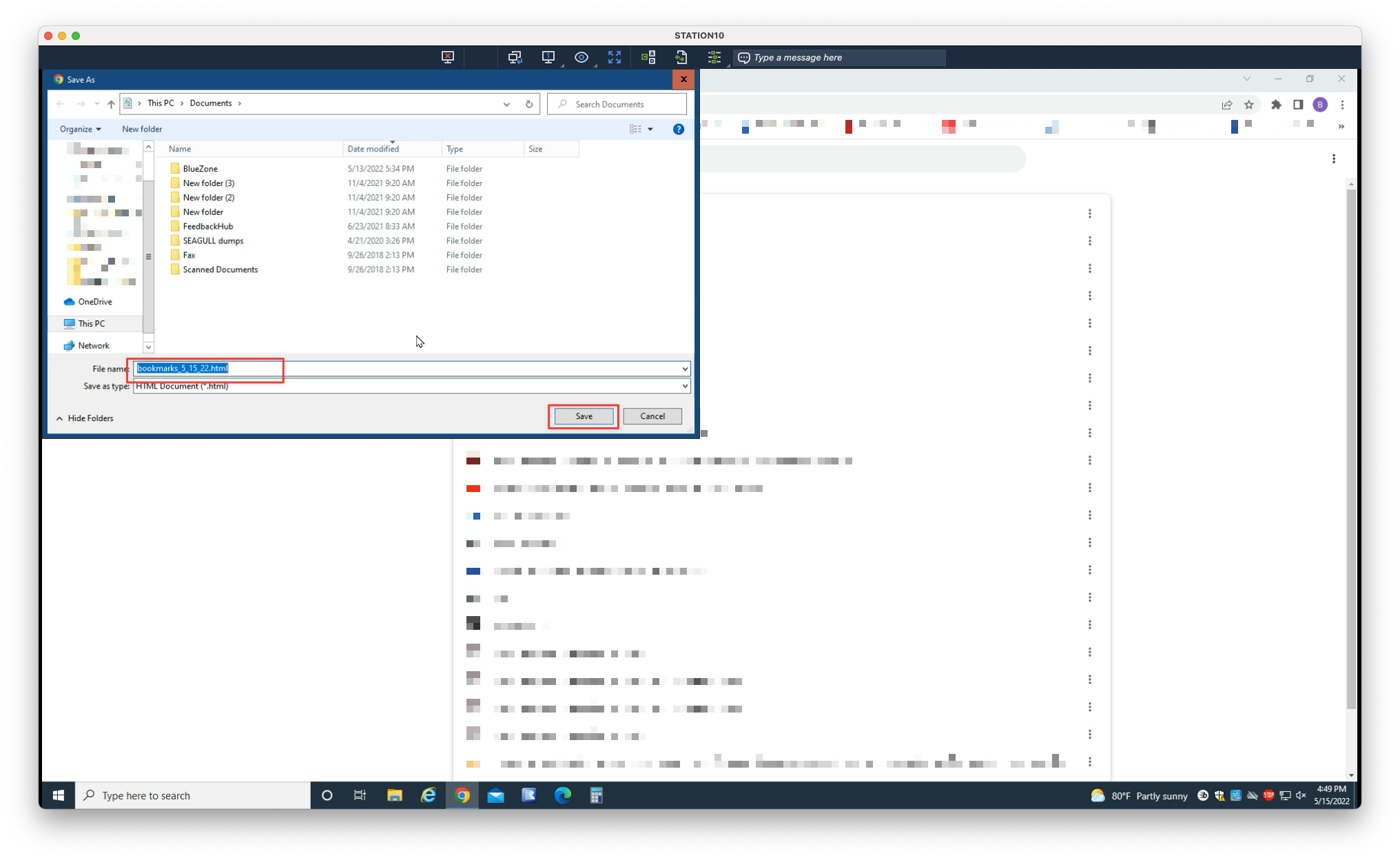
Task: Open Microsoft Edge from taskbar
Action: (x=562, y=795)
